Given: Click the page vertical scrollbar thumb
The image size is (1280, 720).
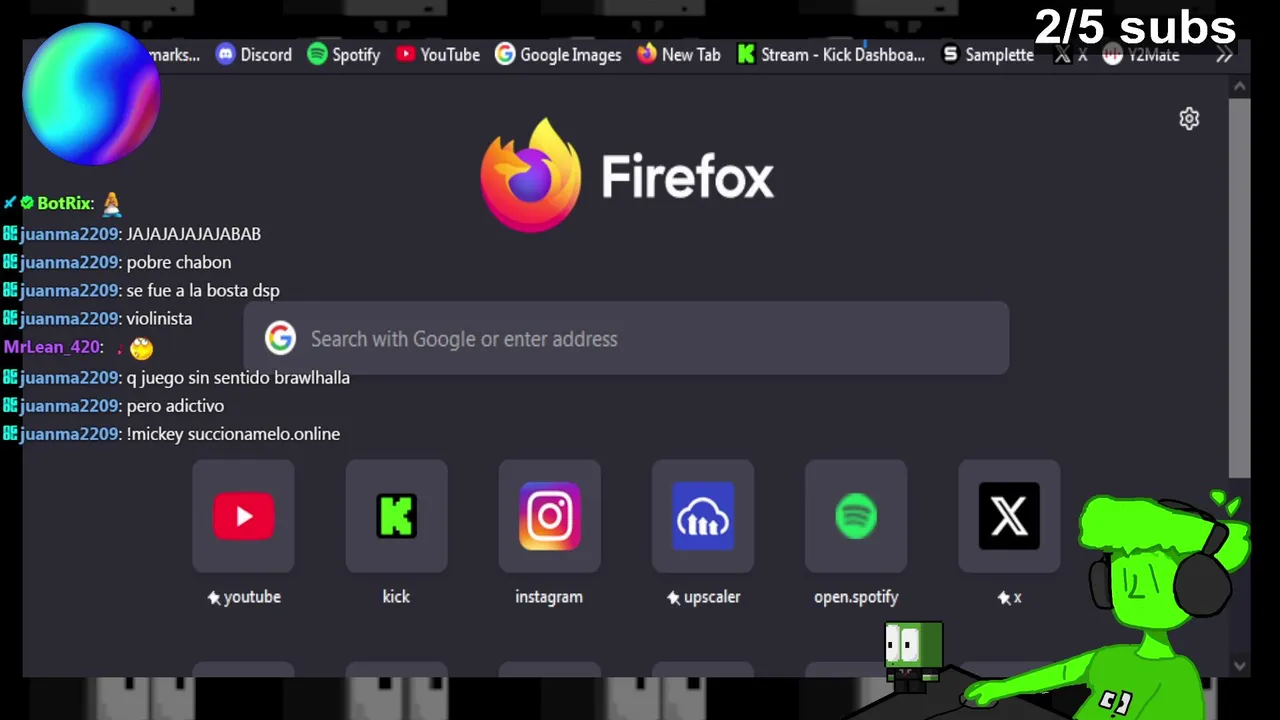Looking at the screenshot, I should (1239, 288).
